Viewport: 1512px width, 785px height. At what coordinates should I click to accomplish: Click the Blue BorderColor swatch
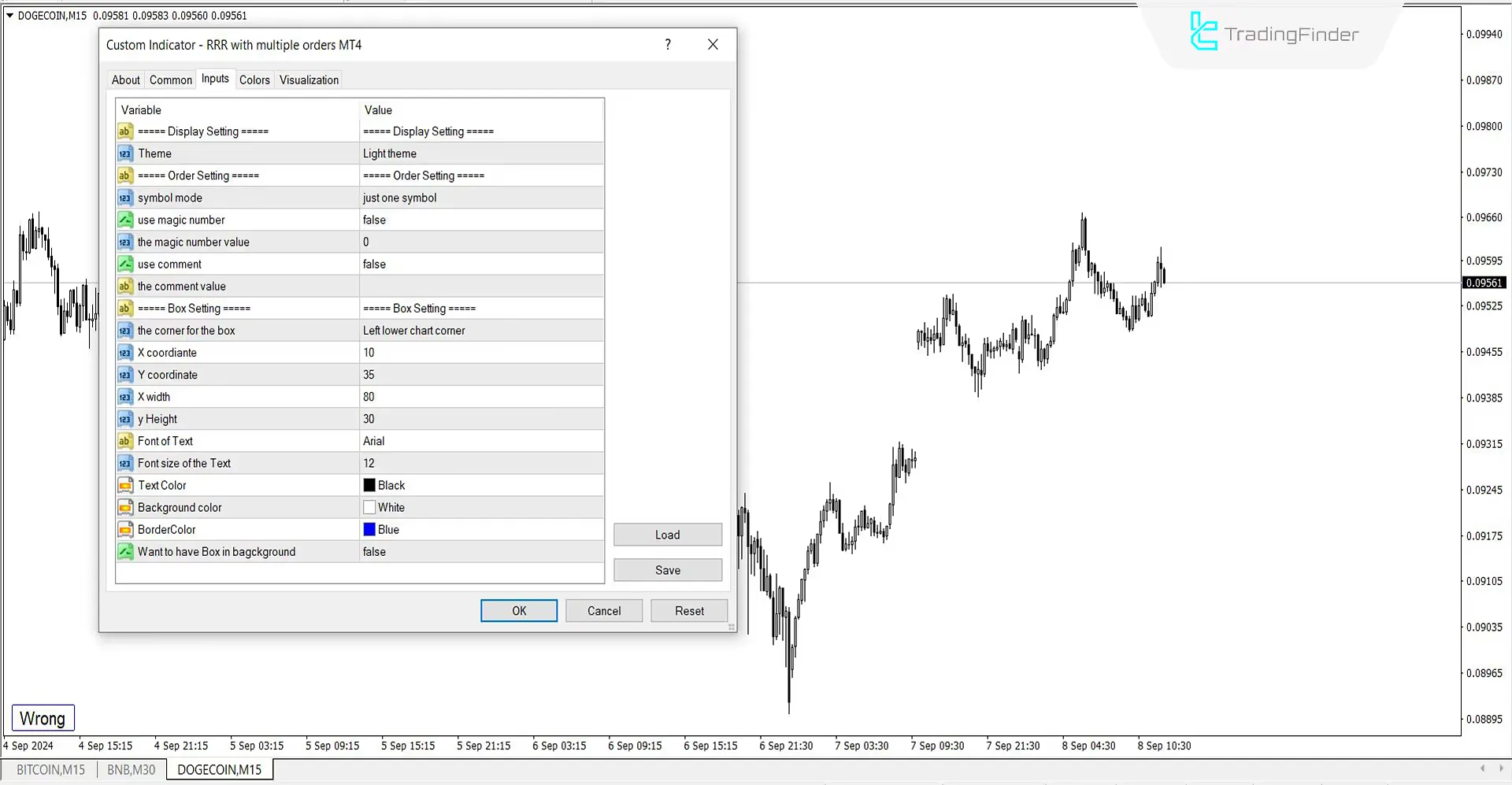click(x=369, y=529)
